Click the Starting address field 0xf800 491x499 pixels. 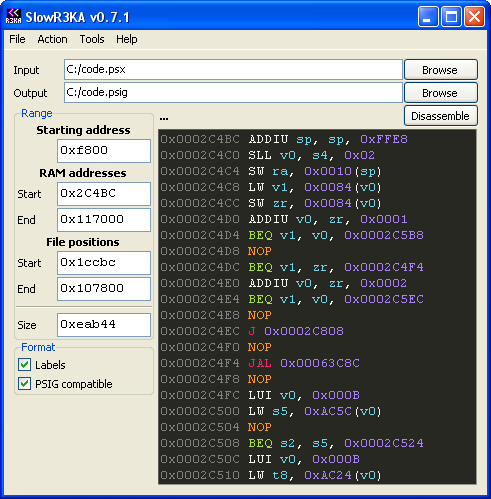(104, 151)
